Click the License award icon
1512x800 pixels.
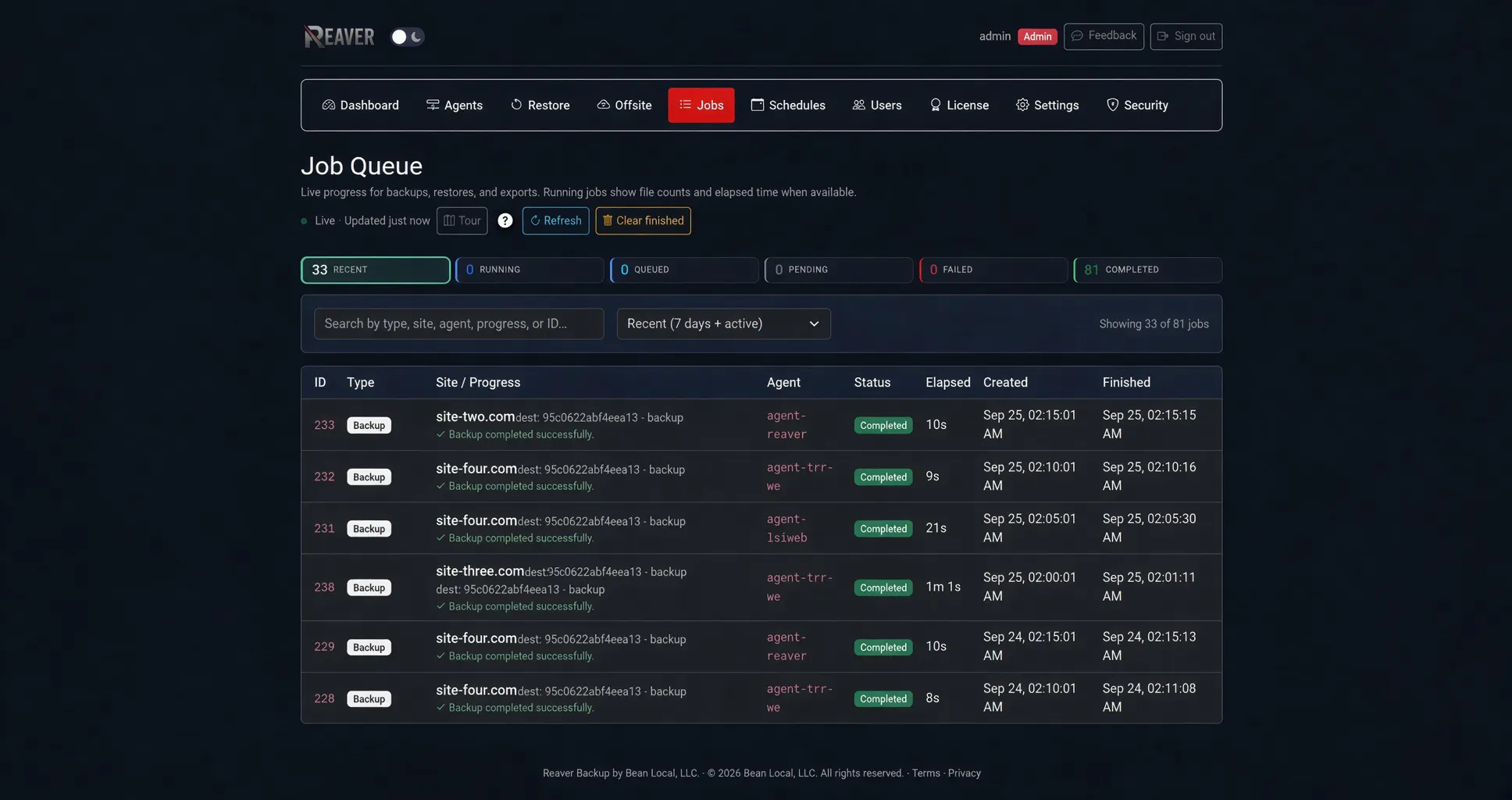click(x=936, y=105)
